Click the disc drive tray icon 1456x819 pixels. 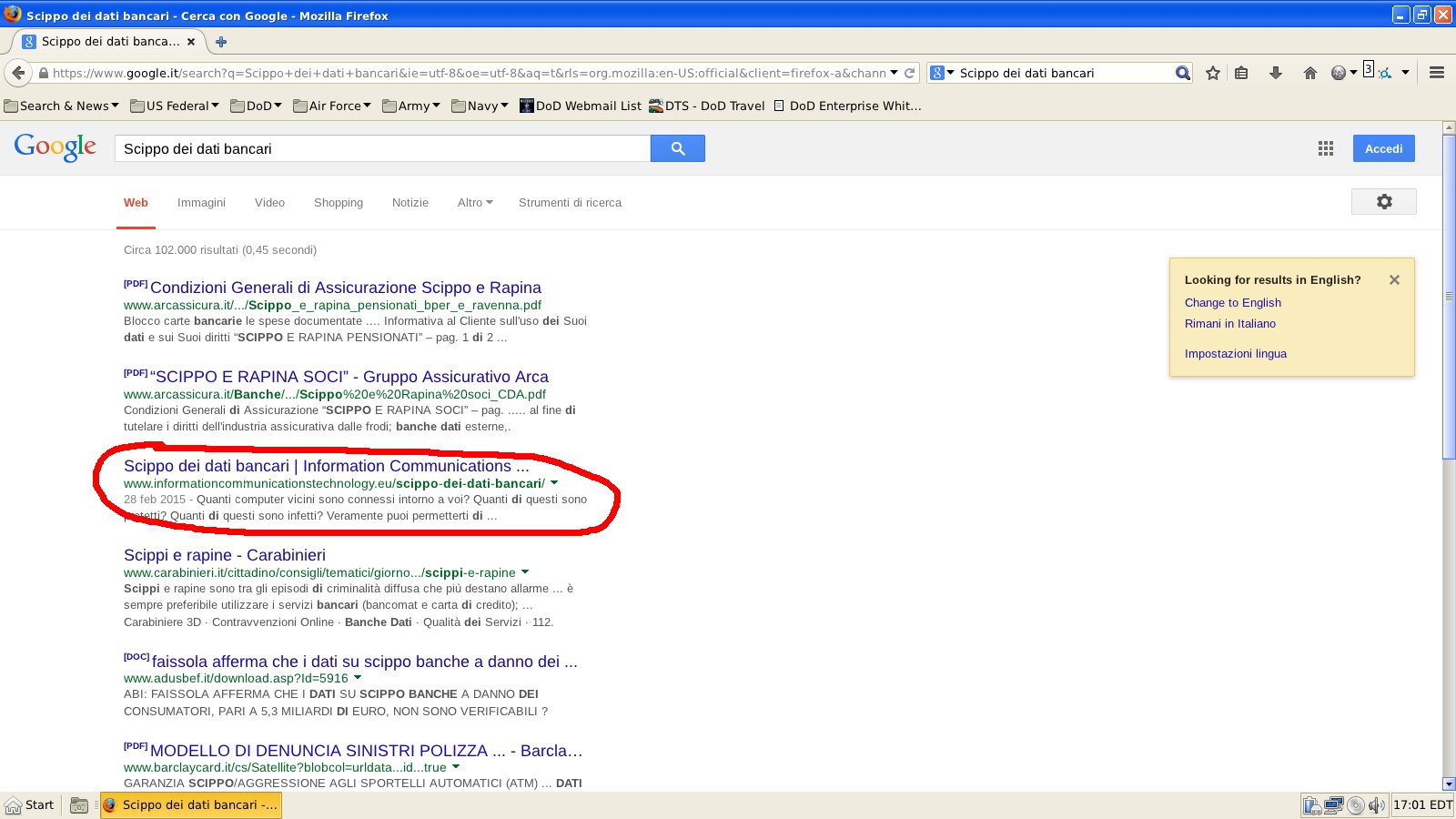[x=1356, y=805]
